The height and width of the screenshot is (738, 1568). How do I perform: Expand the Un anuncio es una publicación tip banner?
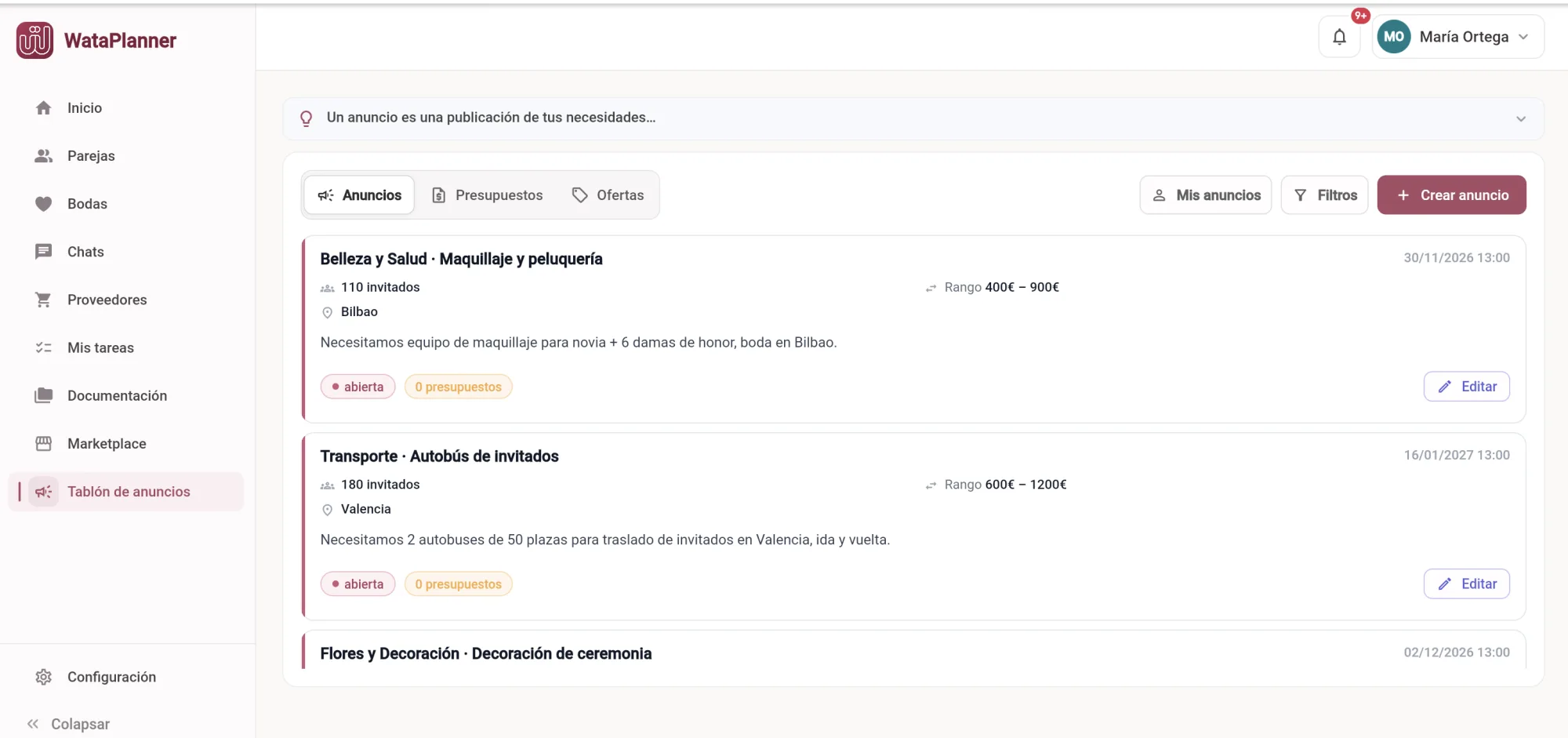(913, 118)
